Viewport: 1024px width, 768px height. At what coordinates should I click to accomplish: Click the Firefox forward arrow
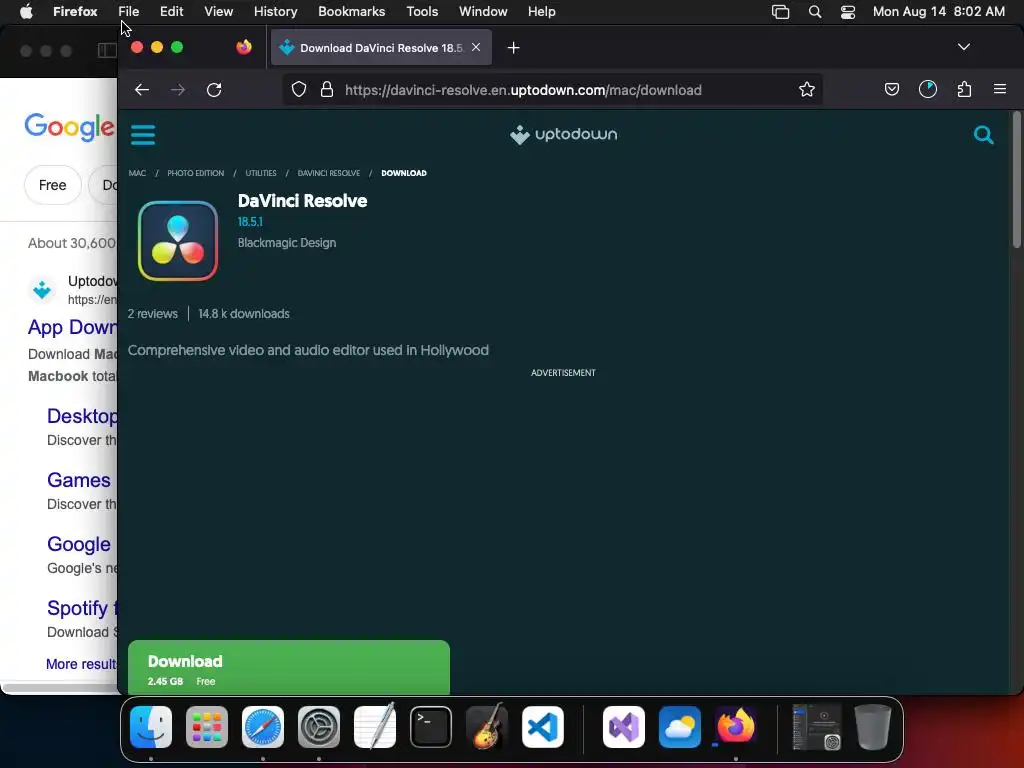(x=178, y=89)
